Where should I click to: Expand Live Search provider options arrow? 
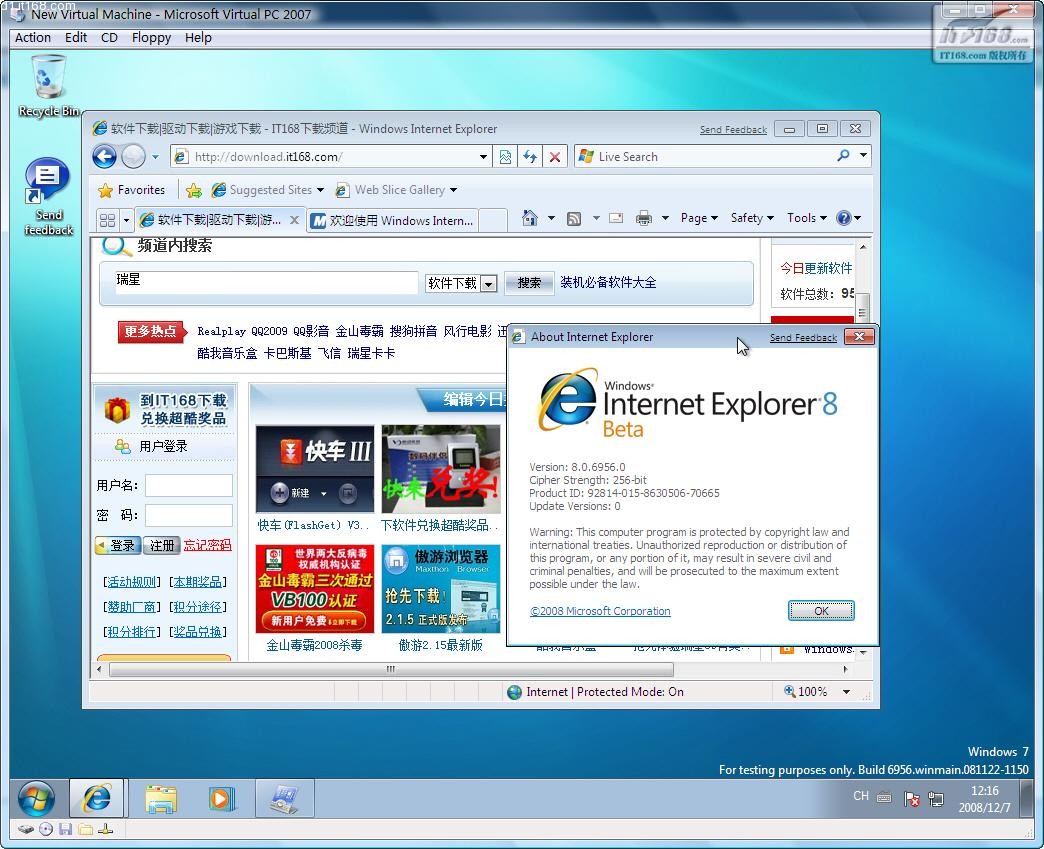point(863,156)
